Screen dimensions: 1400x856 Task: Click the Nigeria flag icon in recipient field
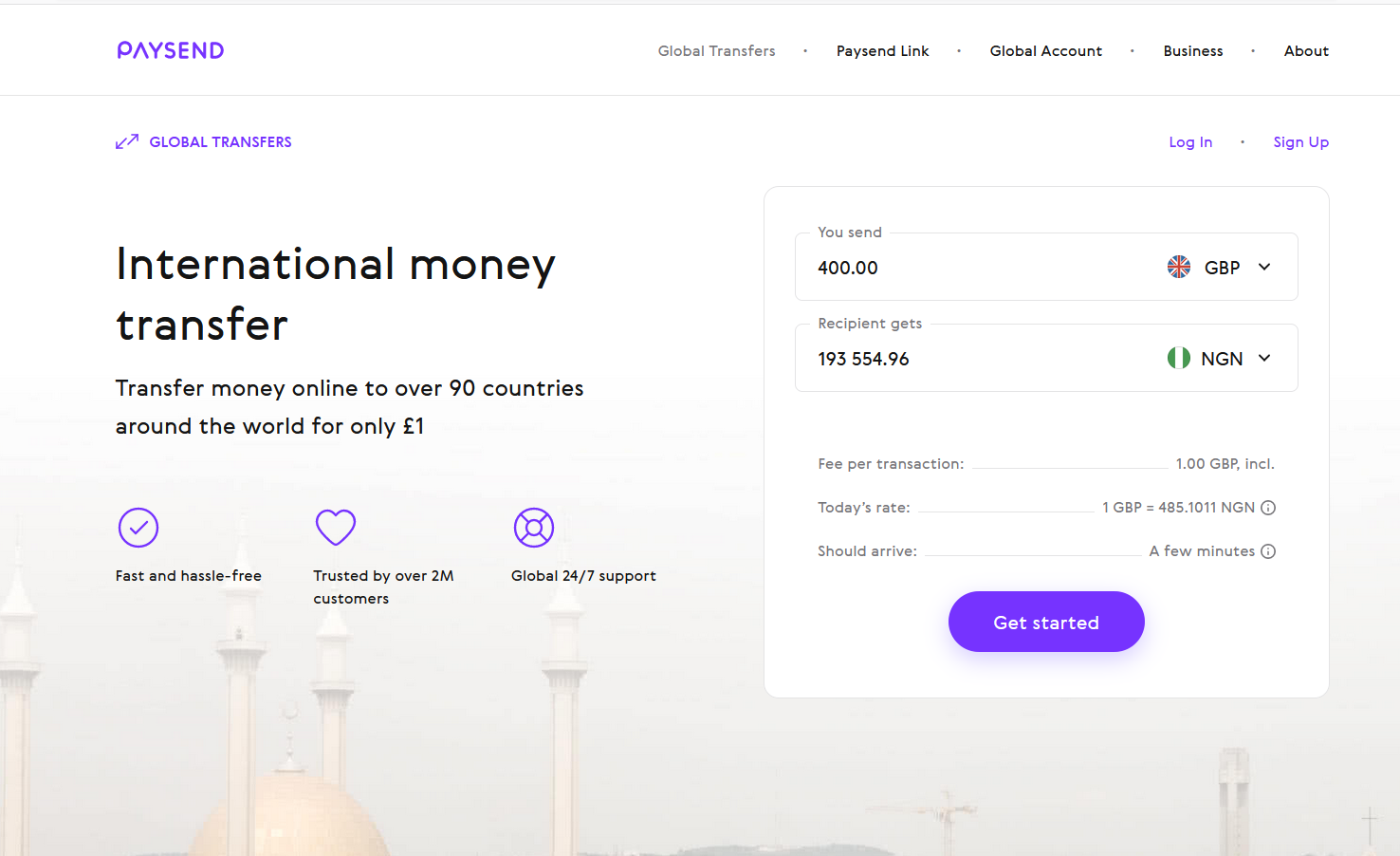pos(1179,358)
